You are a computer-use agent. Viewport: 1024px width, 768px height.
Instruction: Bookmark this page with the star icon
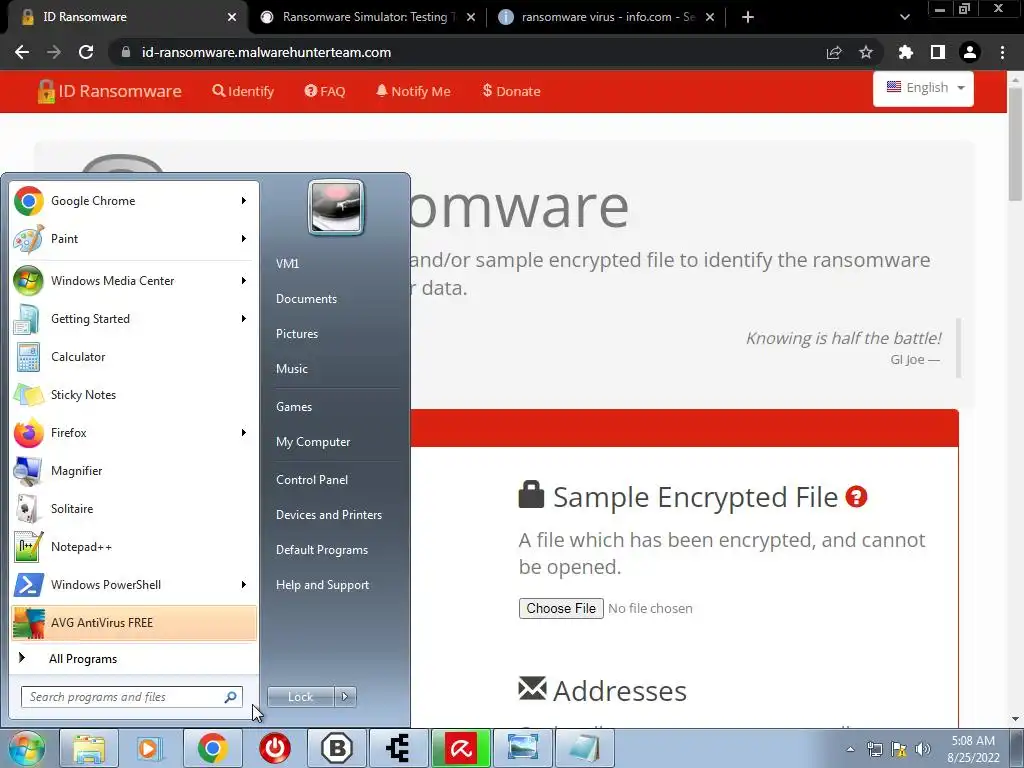(866, 52)
